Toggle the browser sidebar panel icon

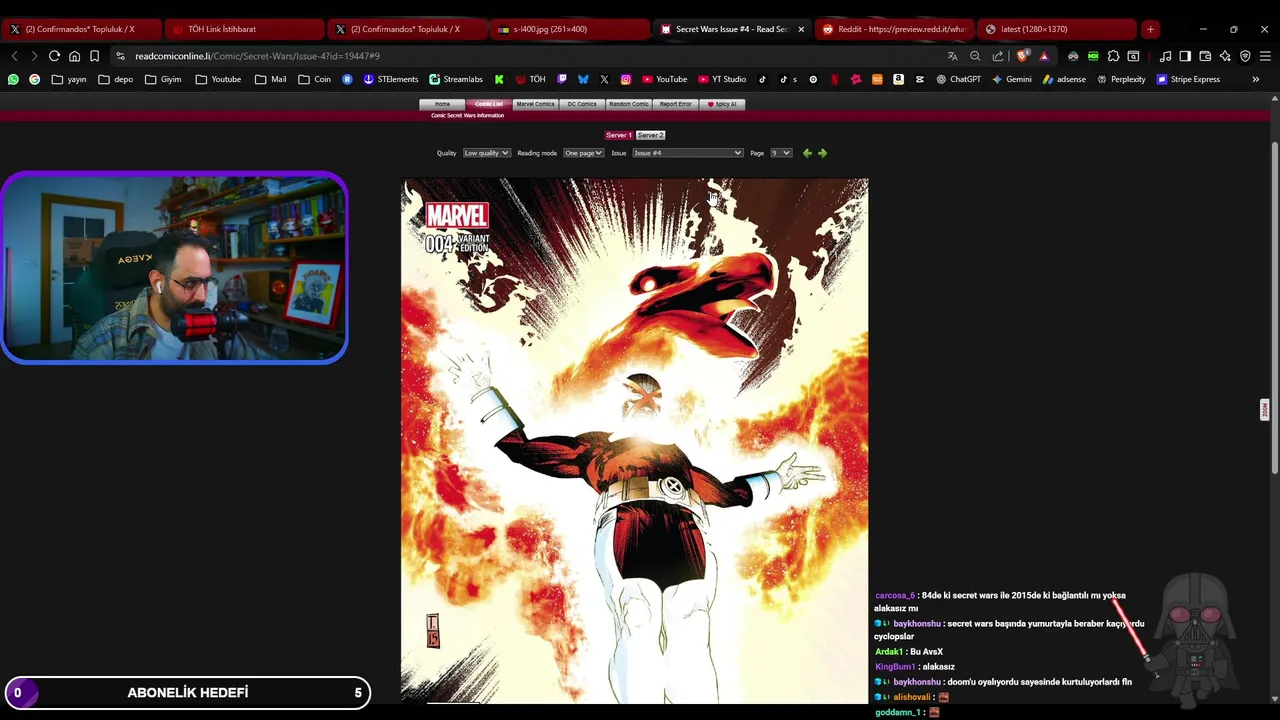(x=1185, y=56)
